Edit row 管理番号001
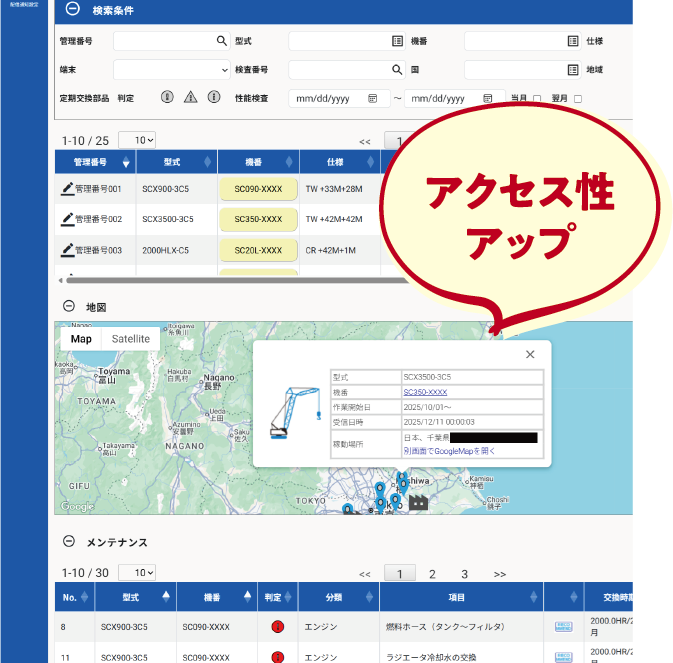 point(67,189)
